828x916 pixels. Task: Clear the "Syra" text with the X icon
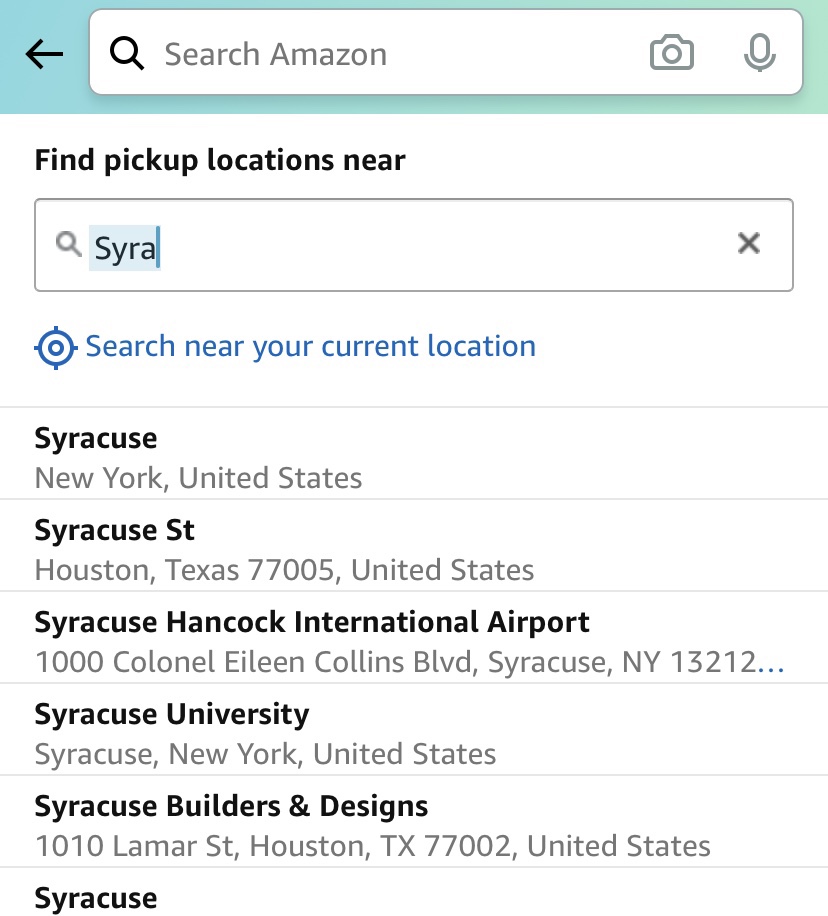(748, 243)
